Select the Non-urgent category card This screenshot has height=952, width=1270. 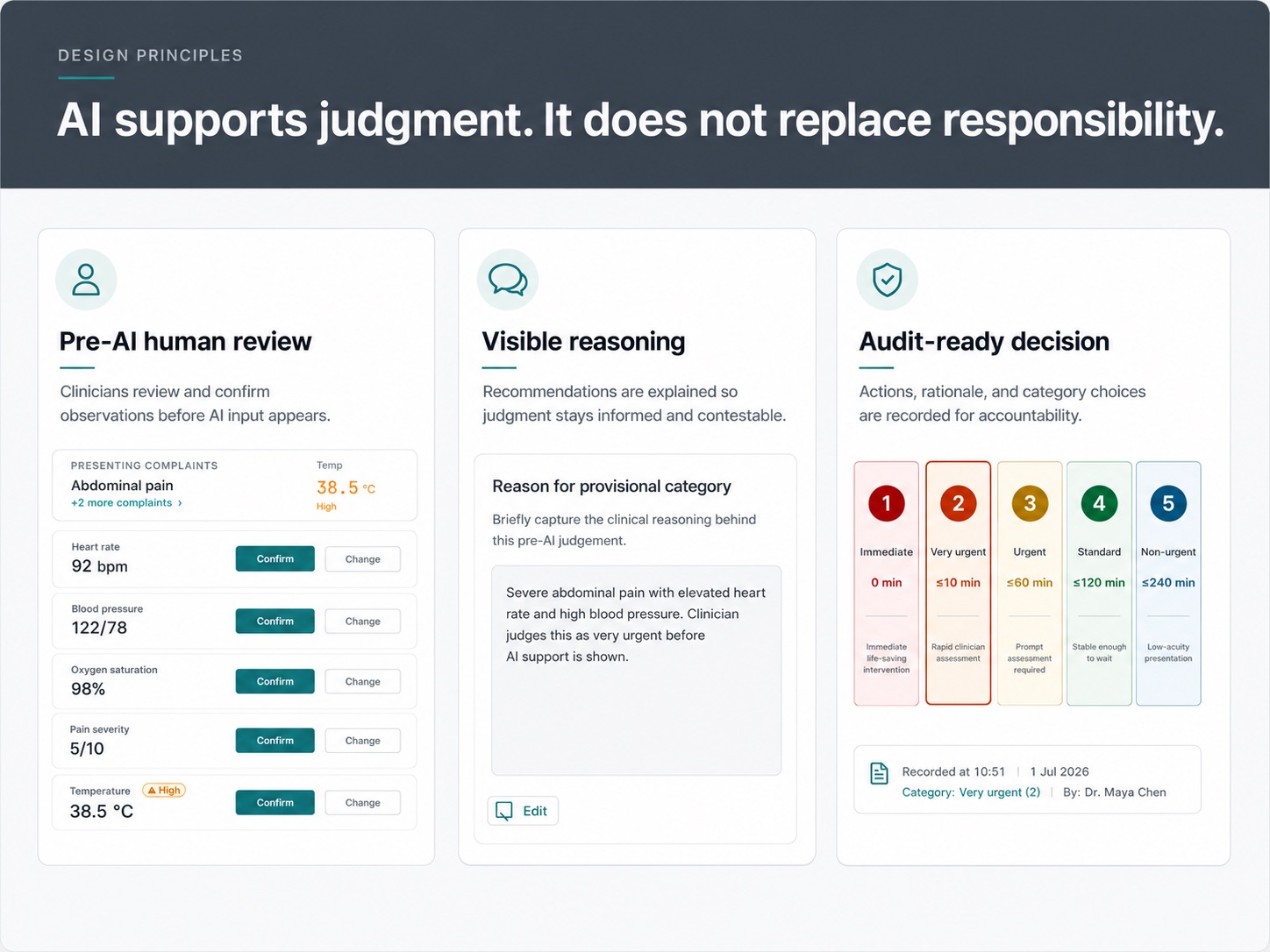(1168, 583)
